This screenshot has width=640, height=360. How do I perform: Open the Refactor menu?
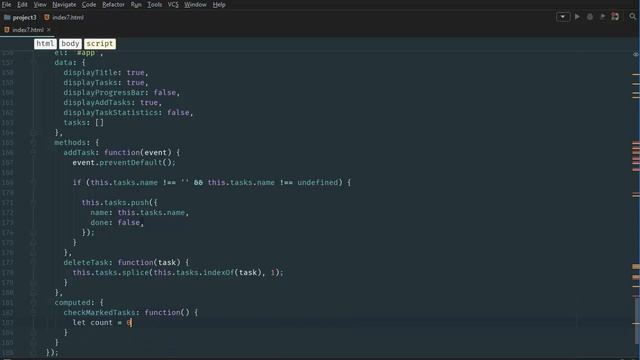pyautogui.click(x=113, y=4)
